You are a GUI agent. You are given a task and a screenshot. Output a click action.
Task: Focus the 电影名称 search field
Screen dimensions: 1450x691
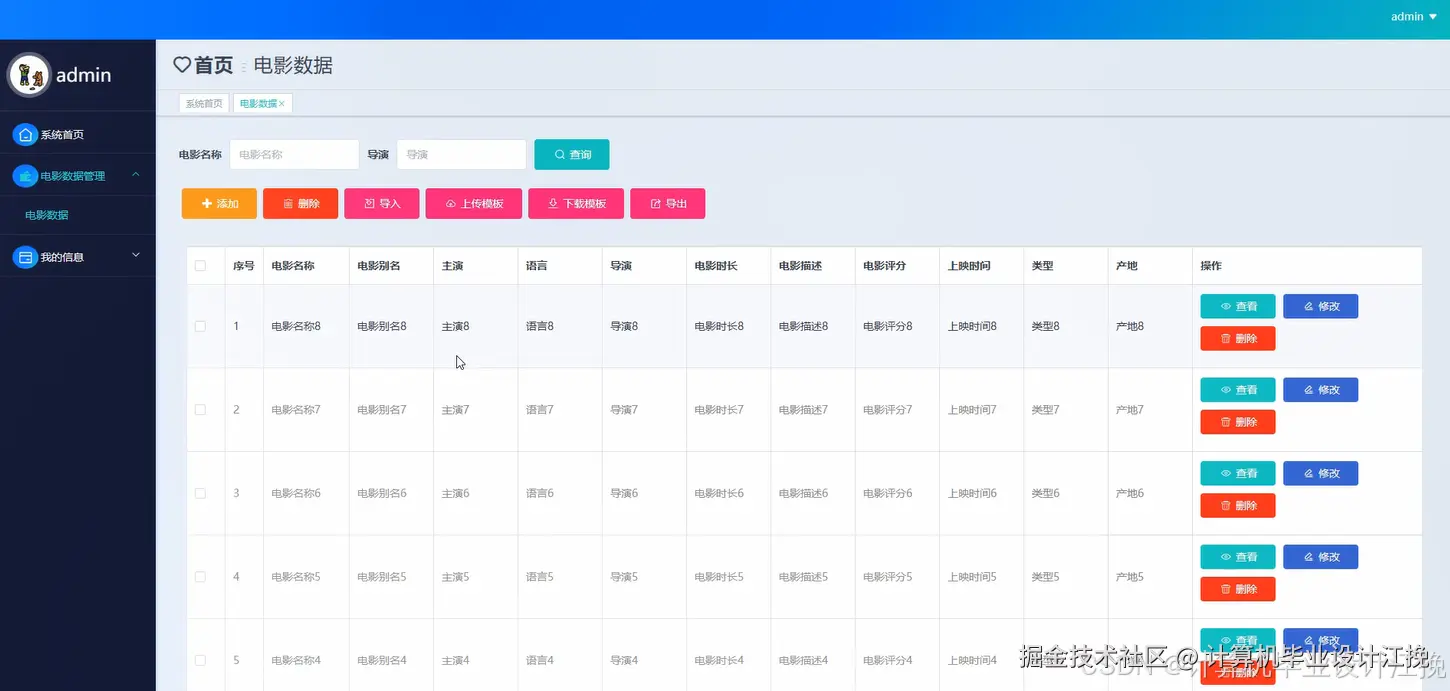[294, 155]
